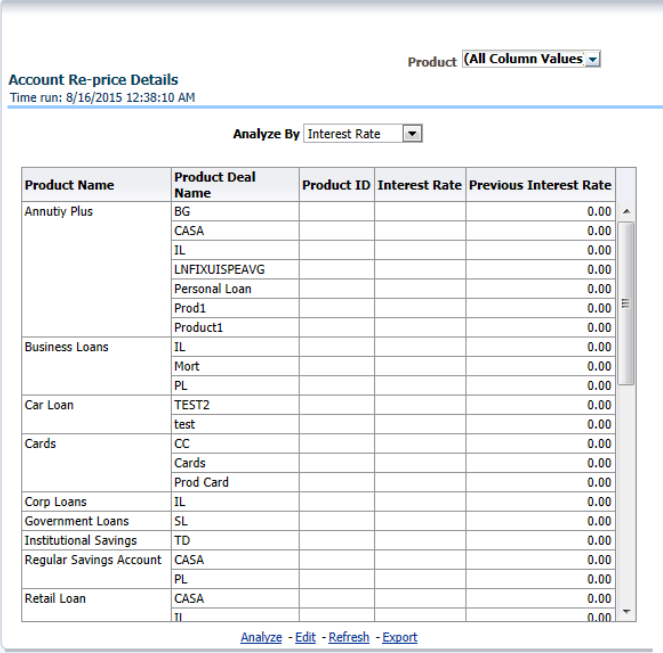The image size is (663, 653).
Task: Click the BG deal name cell
Action: (x=235, y=211)
